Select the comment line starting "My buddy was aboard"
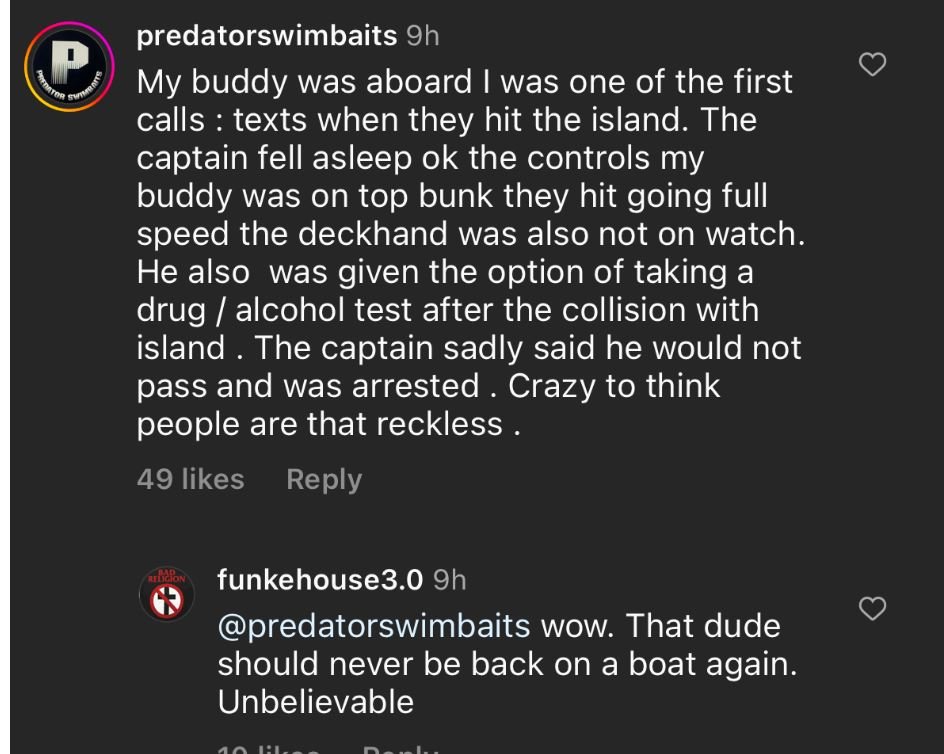The width and height of the screenshot is (944, 754). (x=464, y=82)
